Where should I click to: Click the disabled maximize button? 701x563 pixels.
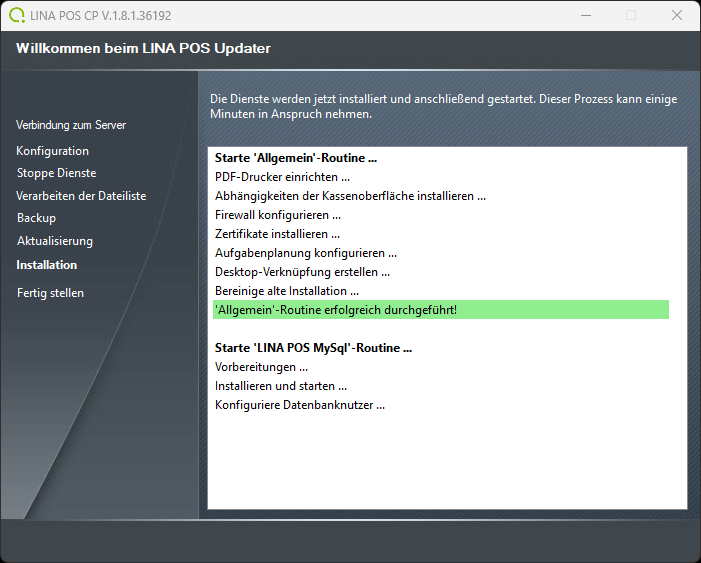[631, 15]
